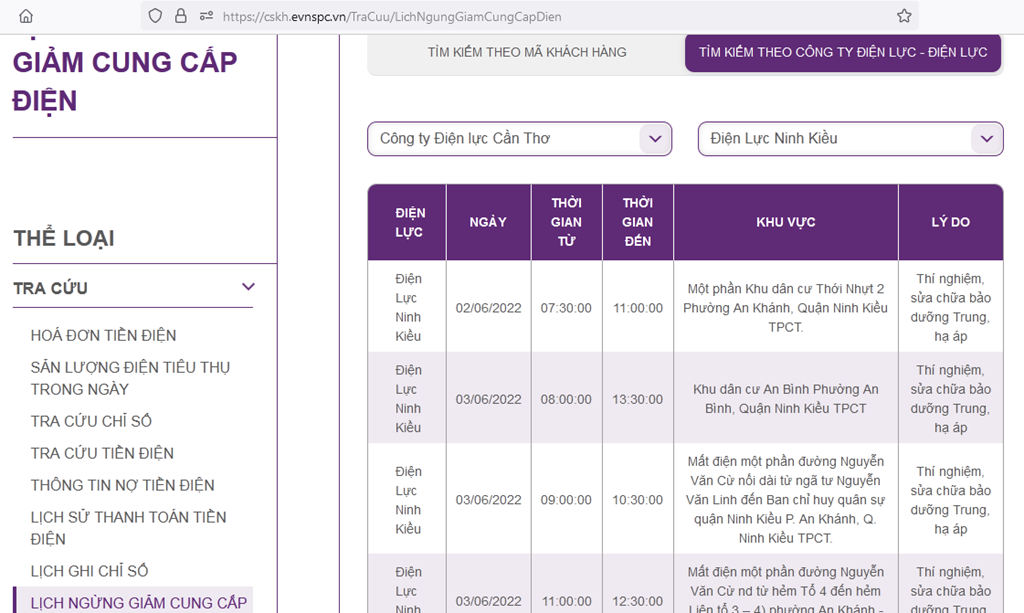Open the site permissions icon in address bar
Screen dimensions: 1024x613
tap(206, 16)
